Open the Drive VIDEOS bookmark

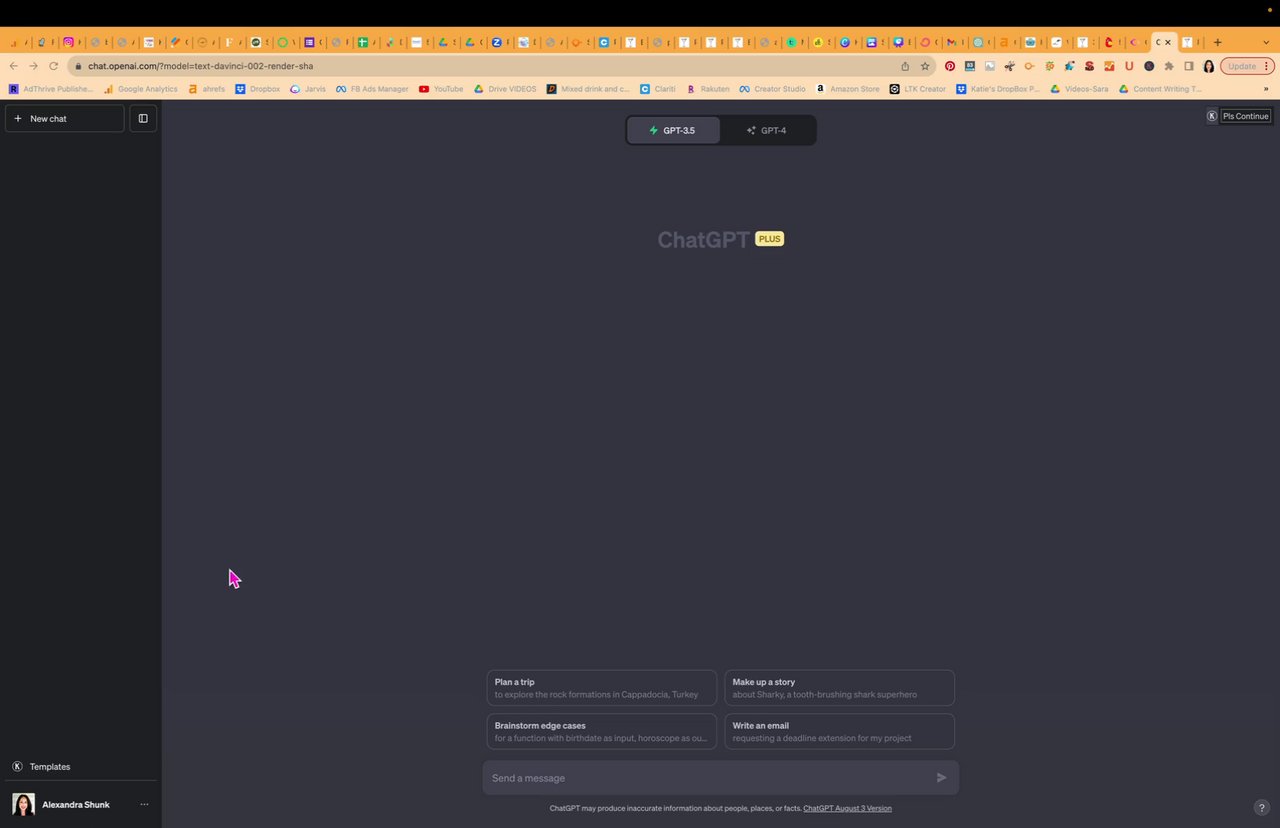tap(505, 89)
